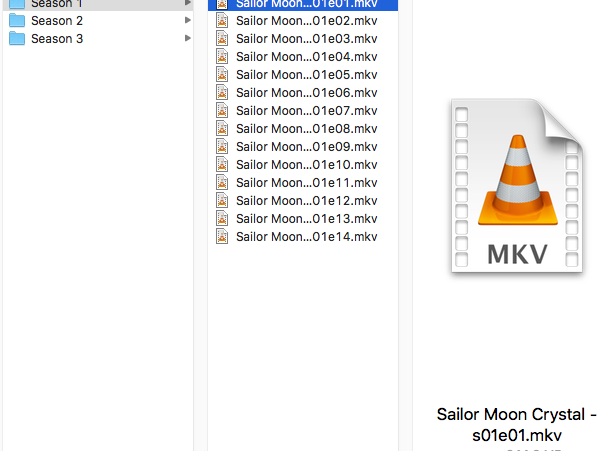Viewport: 612px width, 451px height.
Task: Click the Season 2 folder name
Action: (57, 21)
